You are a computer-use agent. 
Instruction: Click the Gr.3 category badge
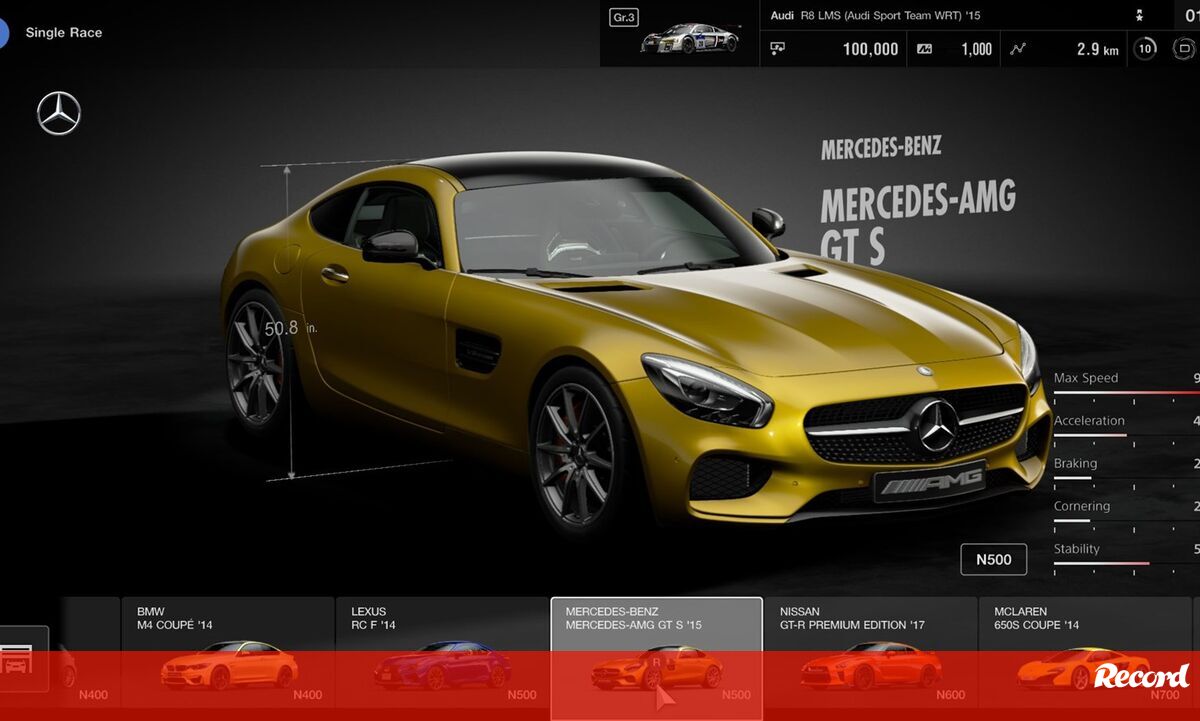coord(623,17)
